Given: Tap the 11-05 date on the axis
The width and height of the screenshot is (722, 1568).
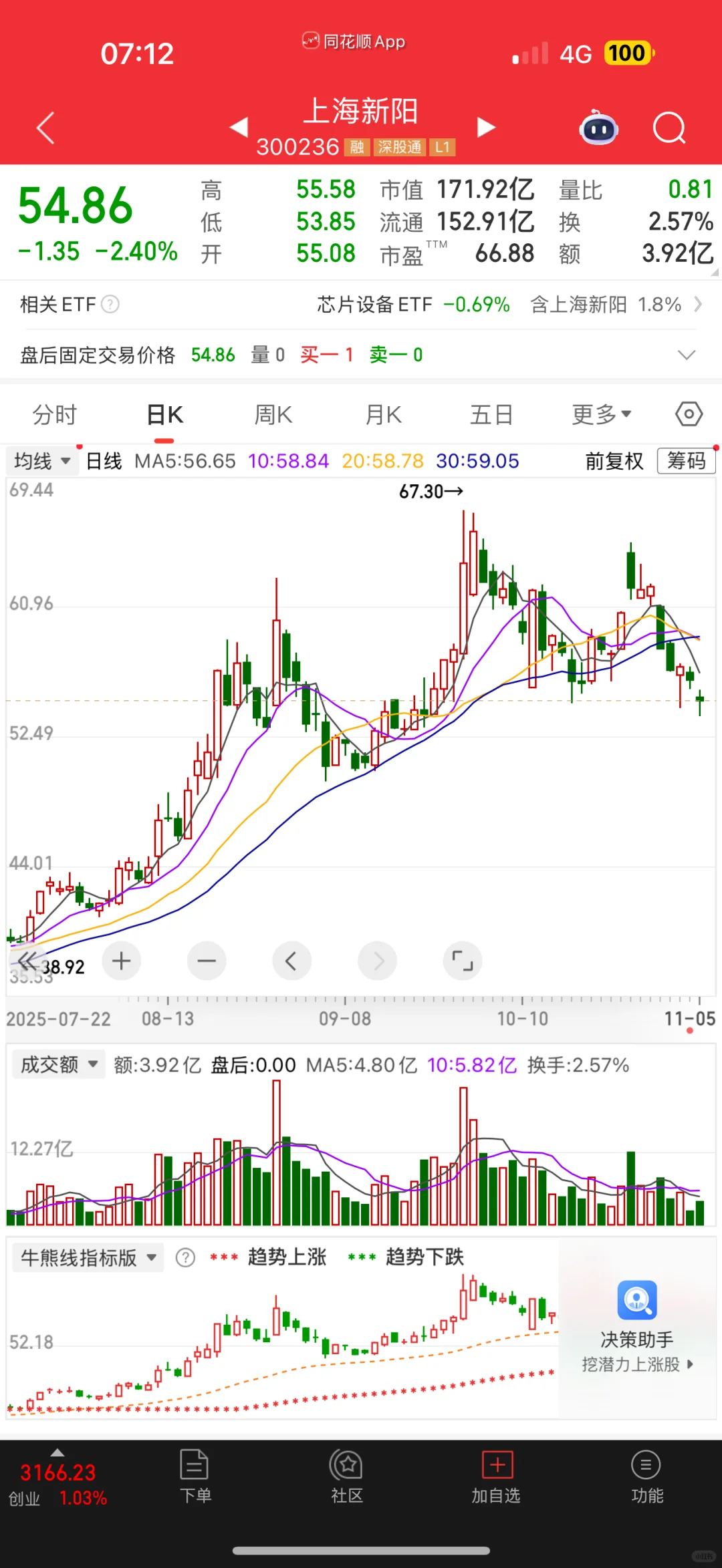Looking at the screenshot, I should (x=689, y=1019).
